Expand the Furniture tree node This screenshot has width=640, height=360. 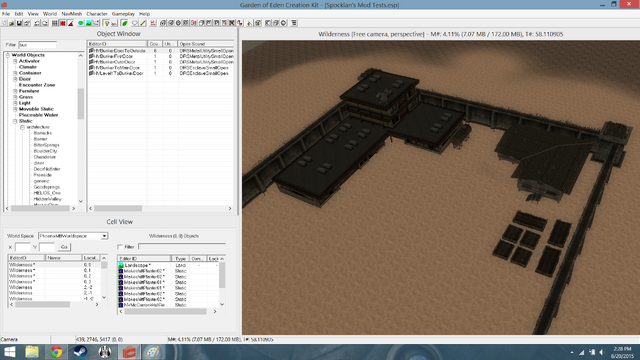click(15, 91)
